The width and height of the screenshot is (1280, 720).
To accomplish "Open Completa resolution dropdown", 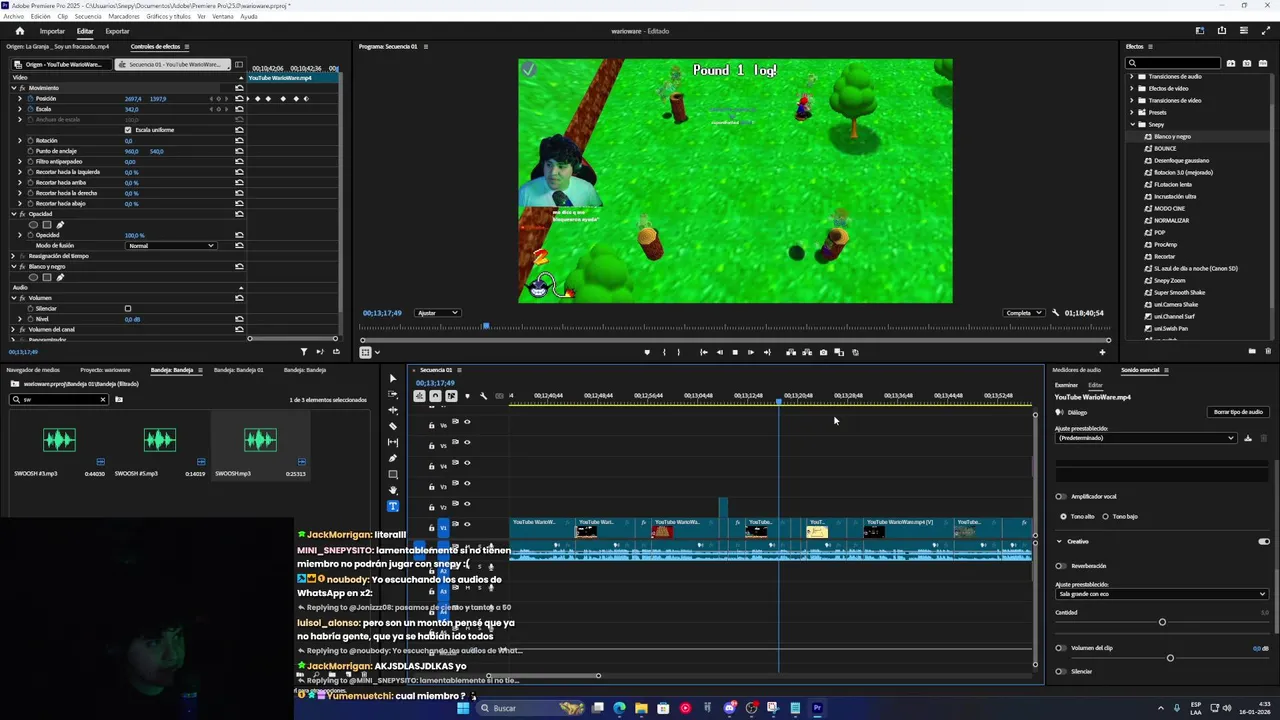I will click(x=1024, y=313).
